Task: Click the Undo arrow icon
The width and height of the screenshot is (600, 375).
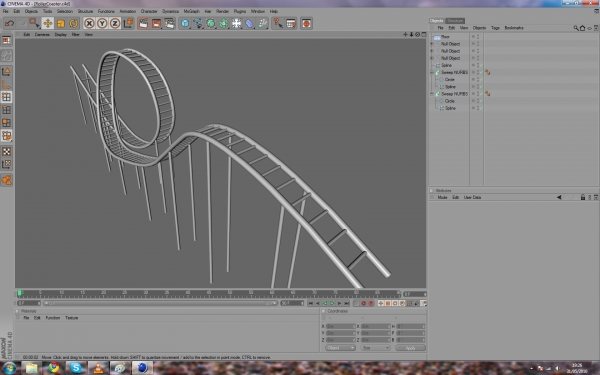Action: (x=9, y=23)
